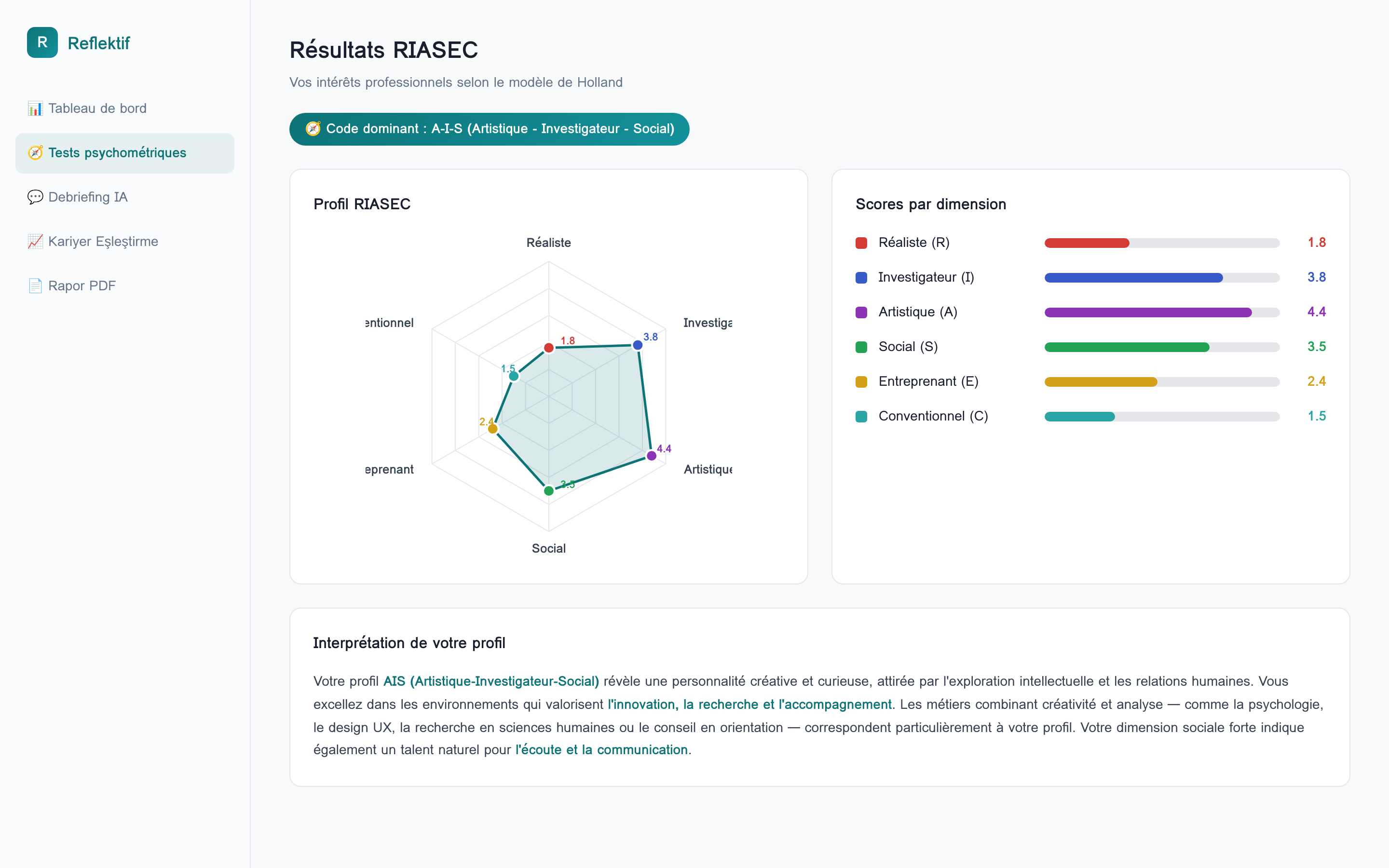Click the Conventionnel 1.5 point on the radar
Screen dimensions: 1389x868
tap(513, 375)
